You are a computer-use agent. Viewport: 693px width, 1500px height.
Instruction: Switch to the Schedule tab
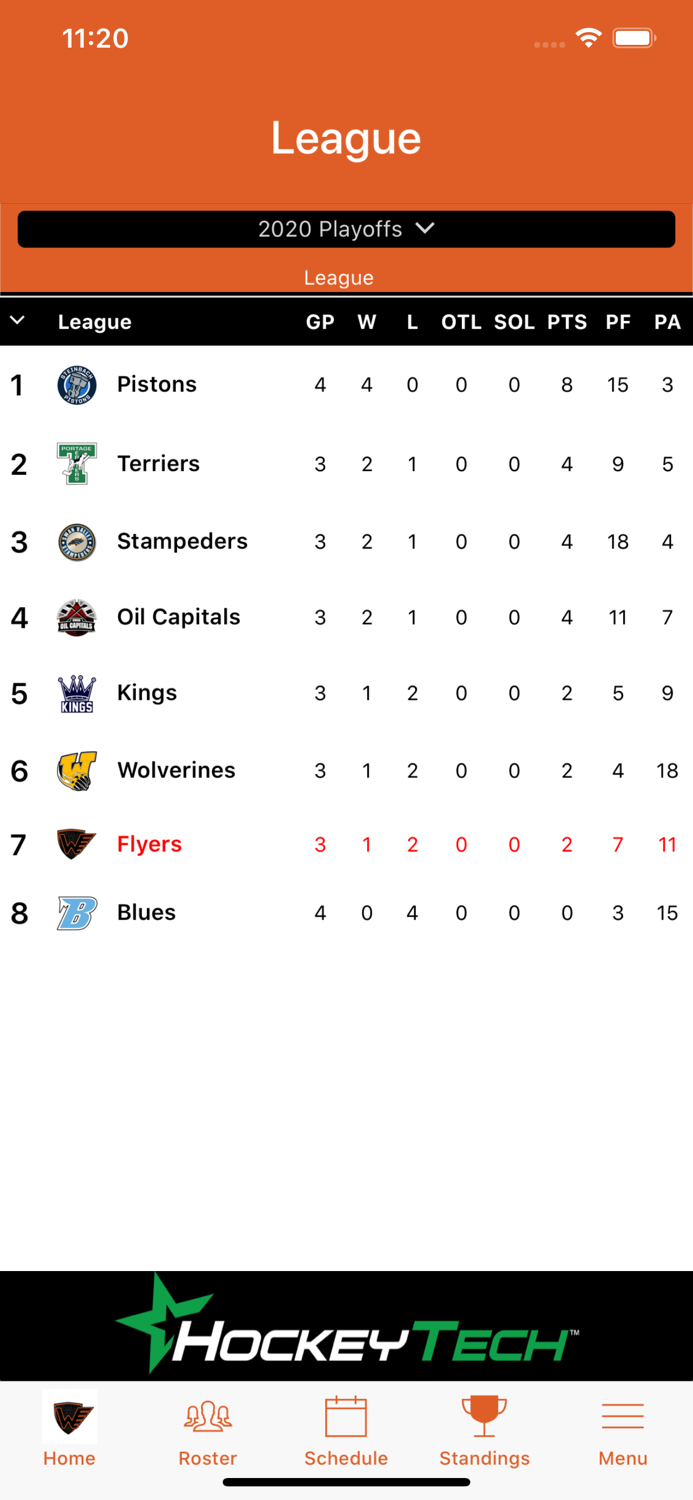click(346, 1431)
